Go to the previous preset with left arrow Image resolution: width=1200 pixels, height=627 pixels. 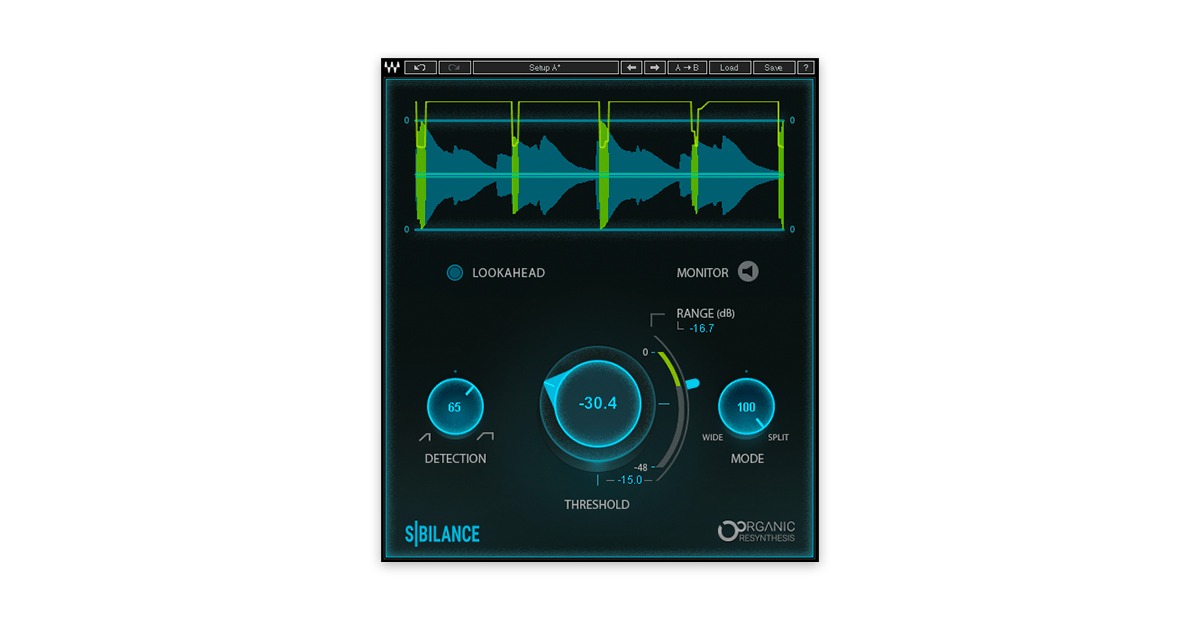(631, 68)
